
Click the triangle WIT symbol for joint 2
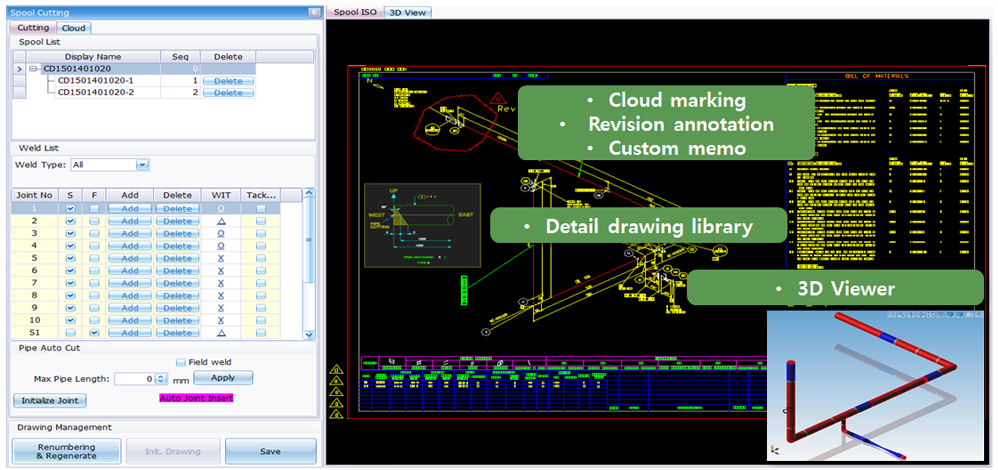(221, 220)
